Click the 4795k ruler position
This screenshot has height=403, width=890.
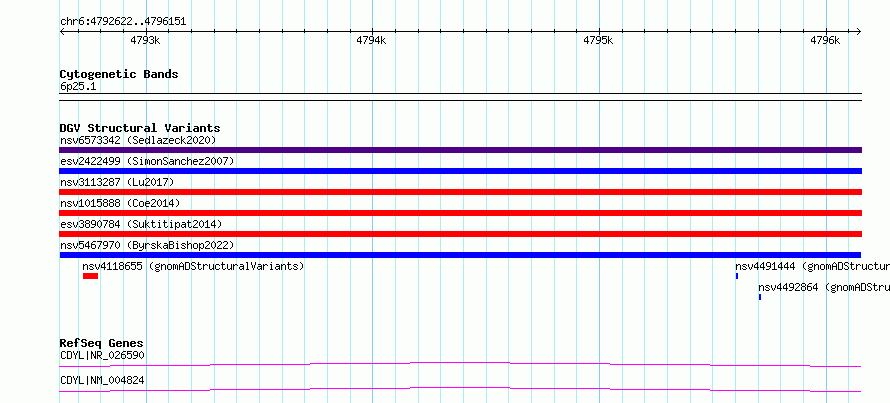(598, 40)
